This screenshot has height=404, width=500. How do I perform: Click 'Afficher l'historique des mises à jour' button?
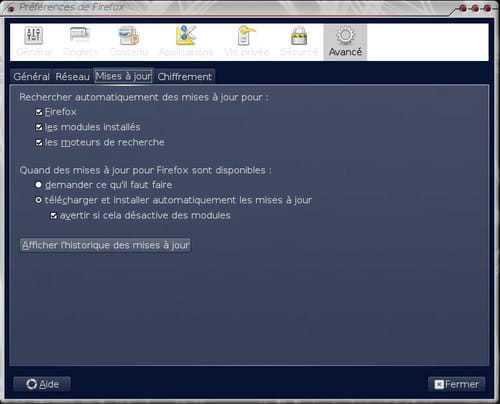click(105, 245)
